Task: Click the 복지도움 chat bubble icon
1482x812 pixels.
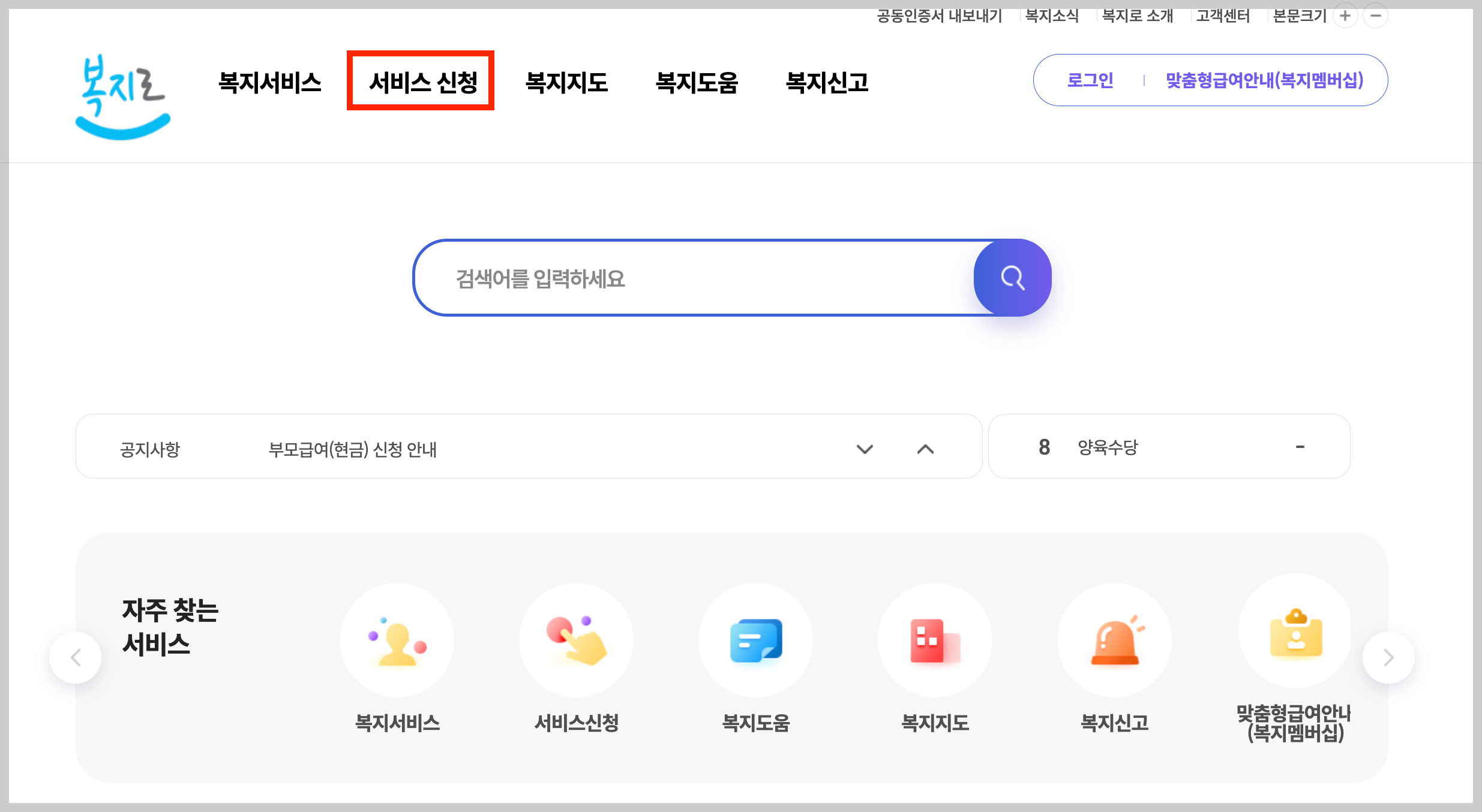Action: [755, 640]
